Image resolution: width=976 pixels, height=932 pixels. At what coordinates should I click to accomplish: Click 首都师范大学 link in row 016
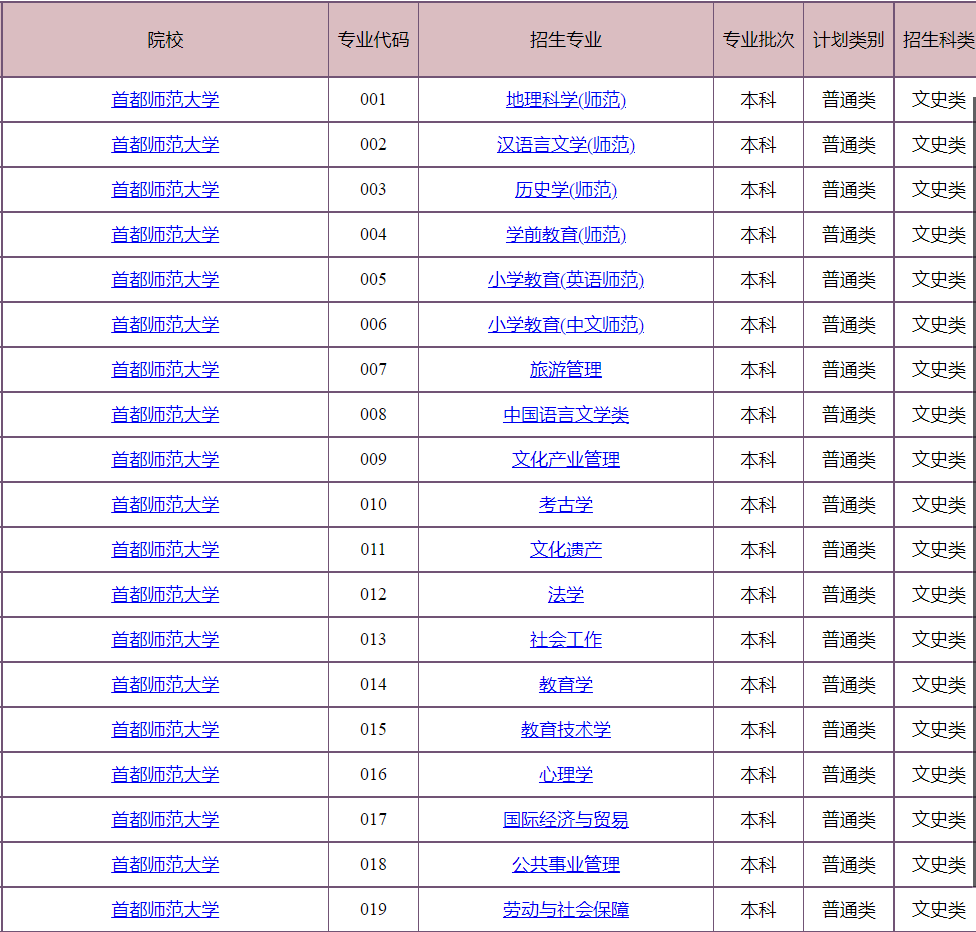coord(165,774)
